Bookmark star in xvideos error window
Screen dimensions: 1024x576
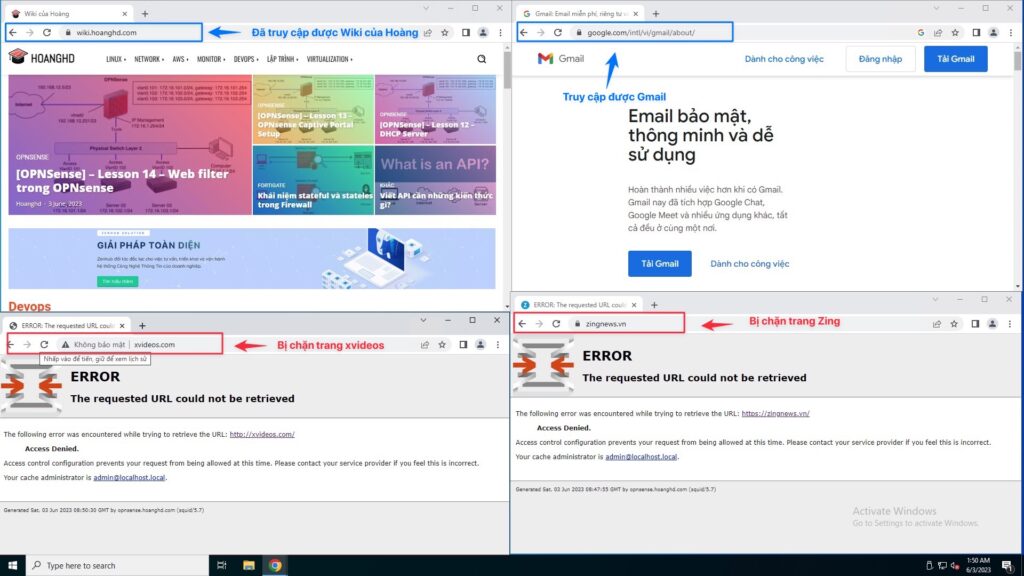[x=442, y=344]
